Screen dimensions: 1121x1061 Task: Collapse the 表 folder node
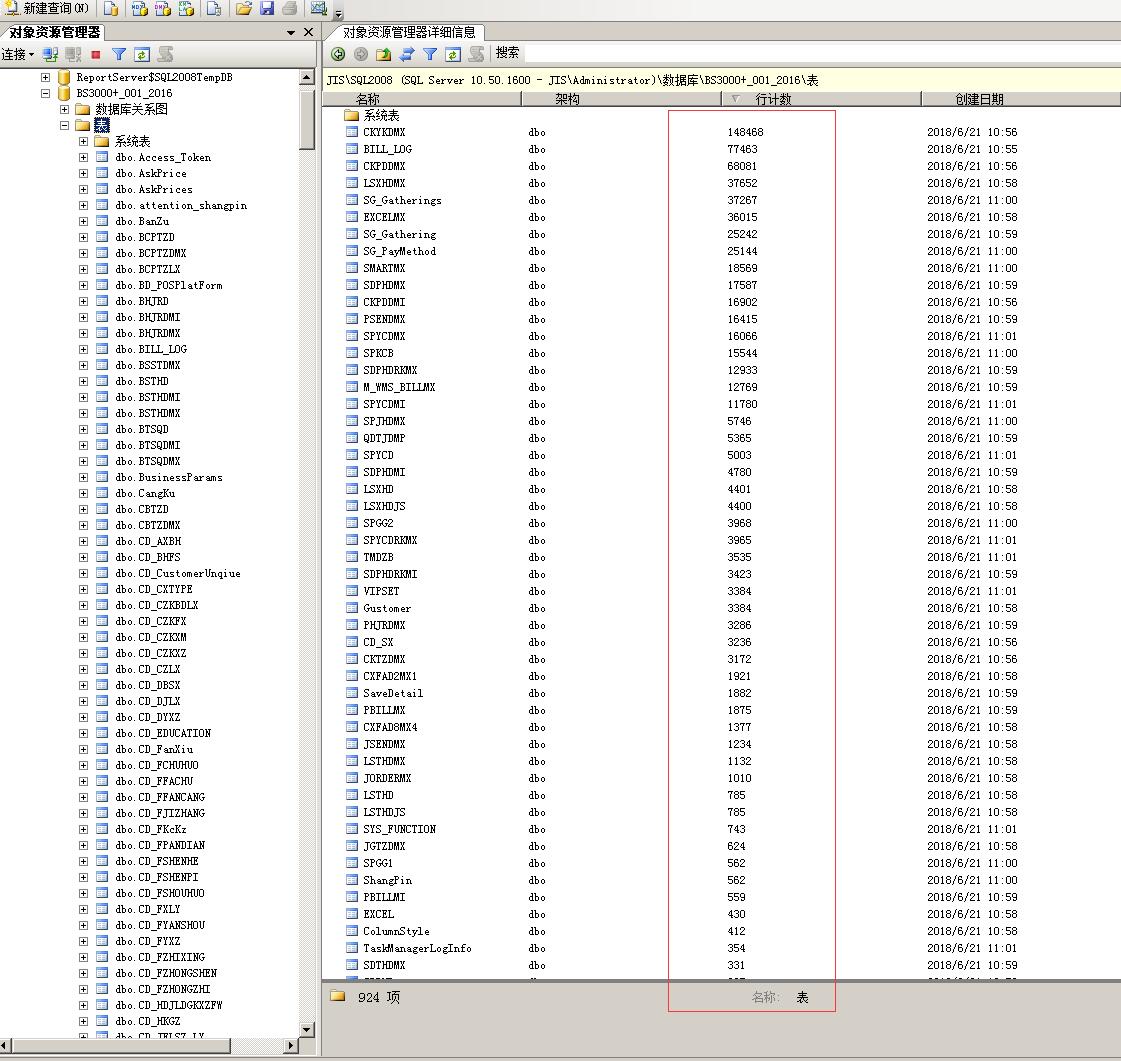[64, 125]
